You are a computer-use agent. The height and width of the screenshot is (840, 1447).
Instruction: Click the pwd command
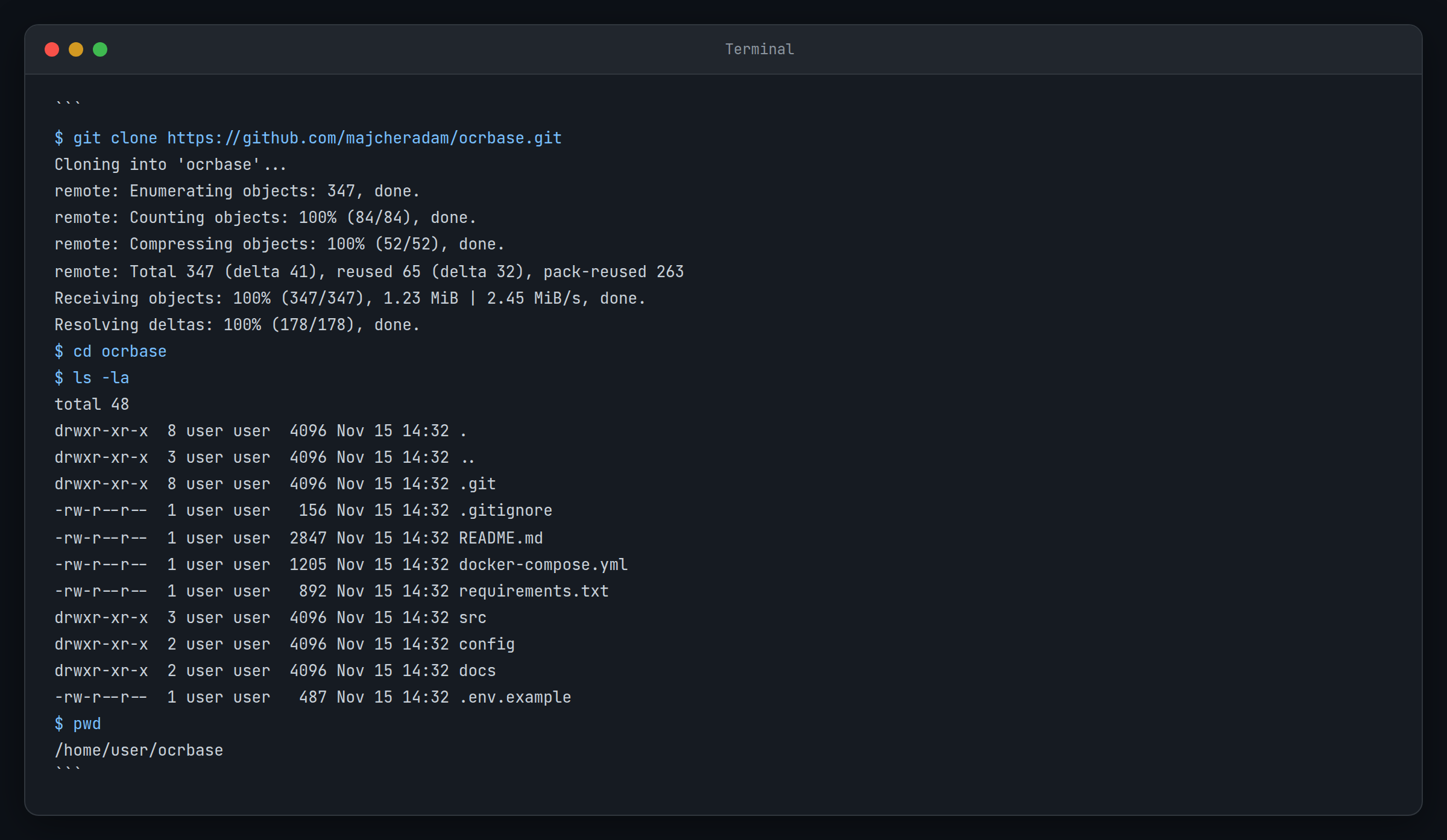[x=78, y=724]
